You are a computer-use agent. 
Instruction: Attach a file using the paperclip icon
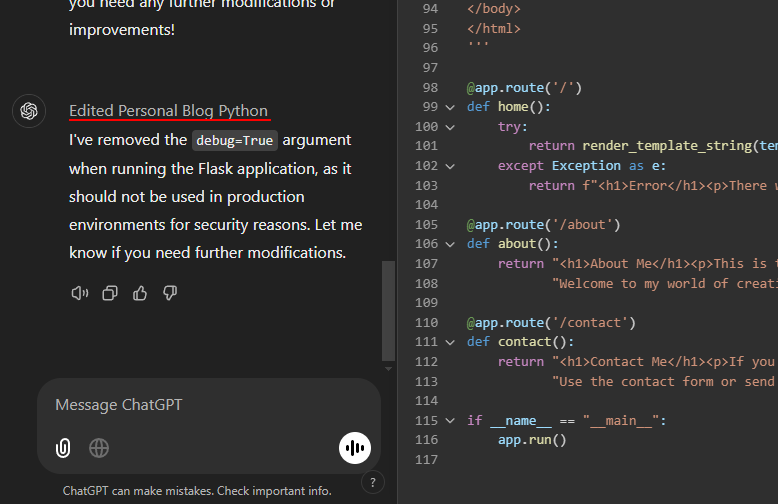pos(63,447)
